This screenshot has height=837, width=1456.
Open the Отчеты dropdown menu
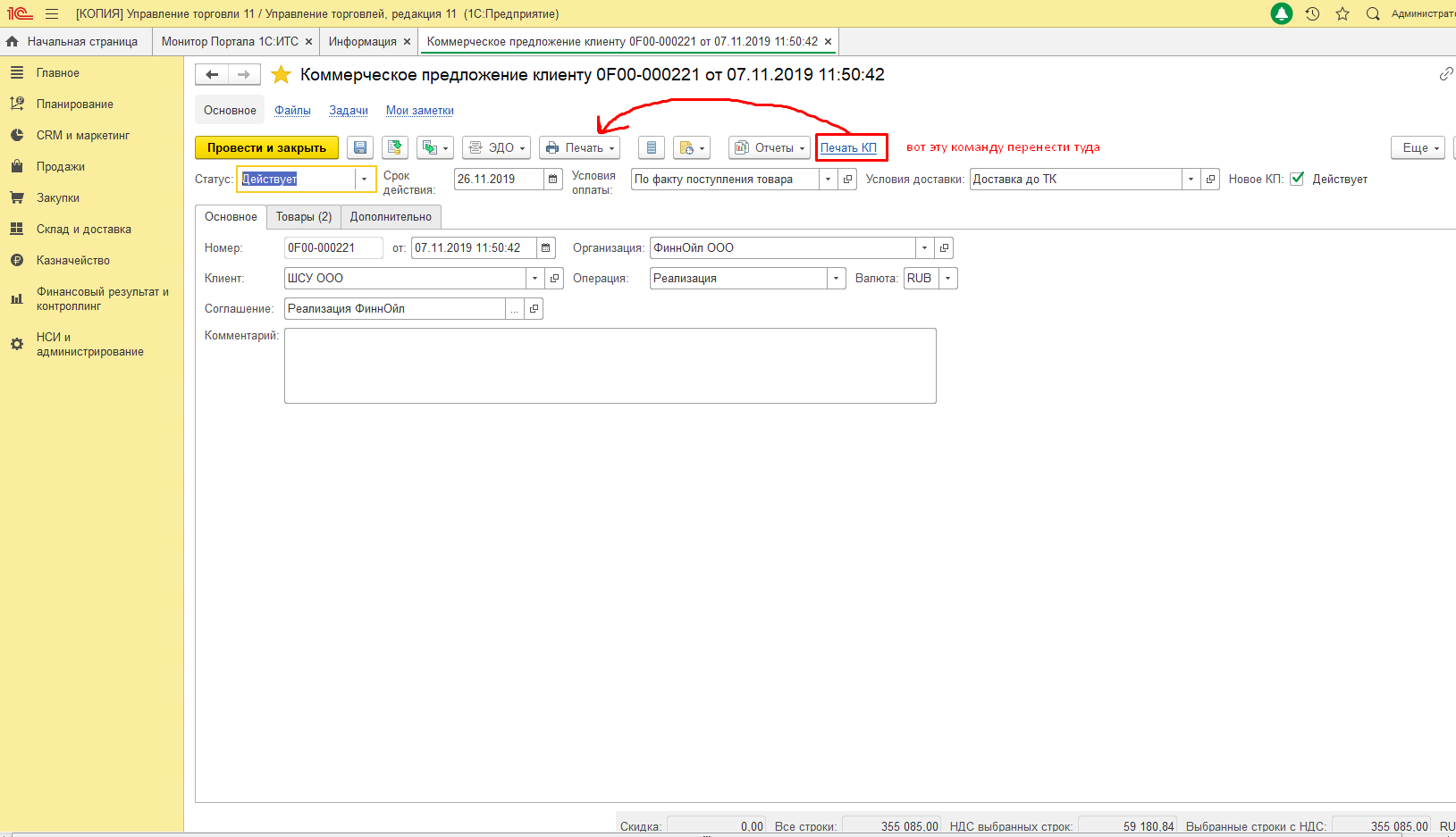click(770, 148)
